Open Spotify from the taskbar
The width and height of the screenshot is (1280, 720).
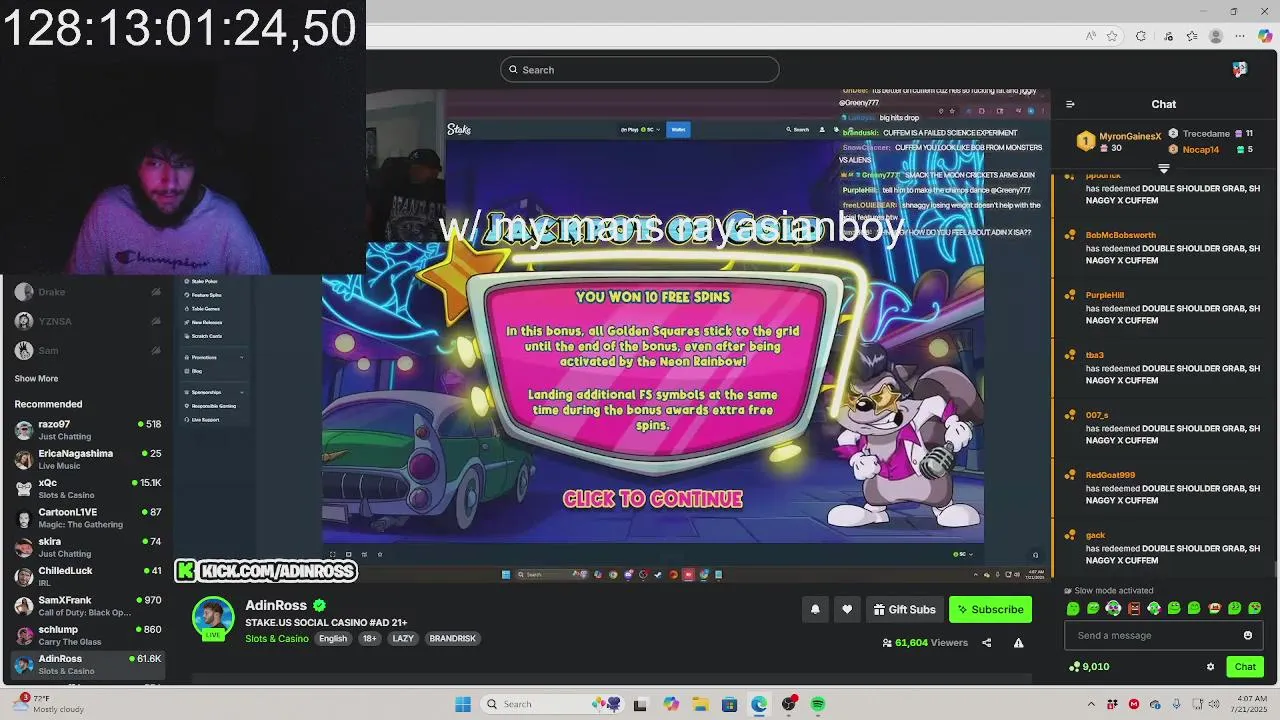(x=818, y=704)
